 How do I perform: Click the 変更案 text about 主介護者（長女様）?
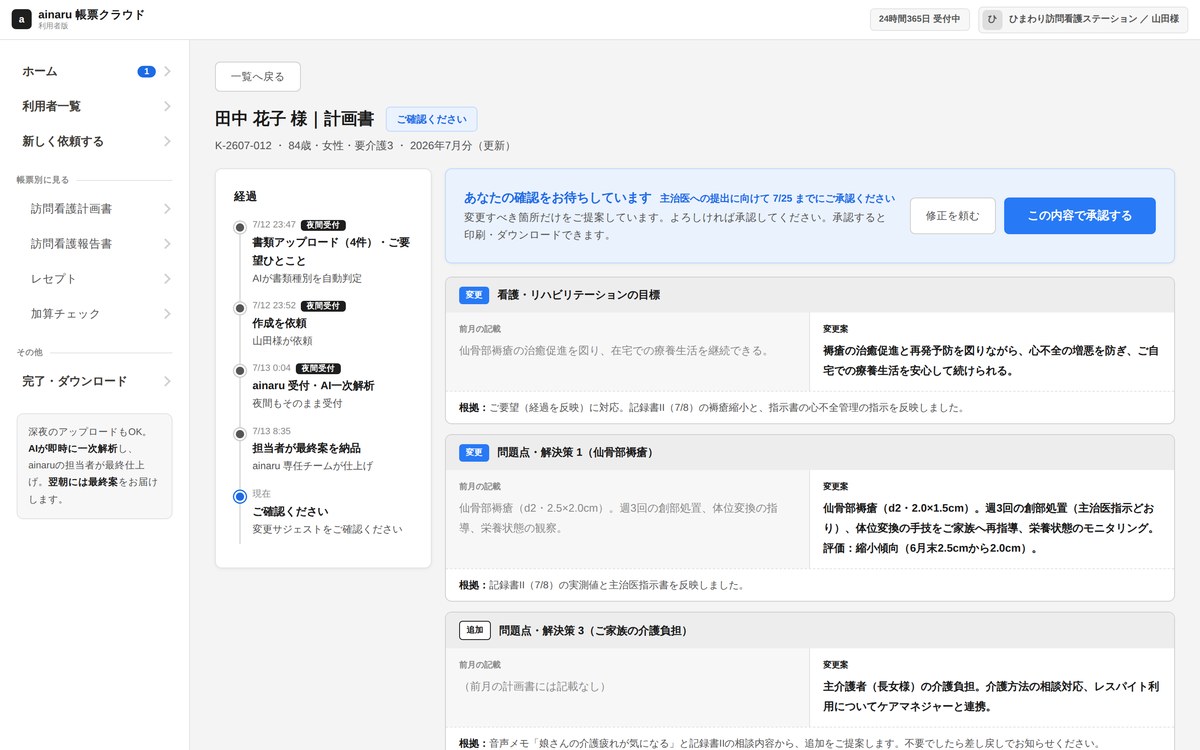991,696
